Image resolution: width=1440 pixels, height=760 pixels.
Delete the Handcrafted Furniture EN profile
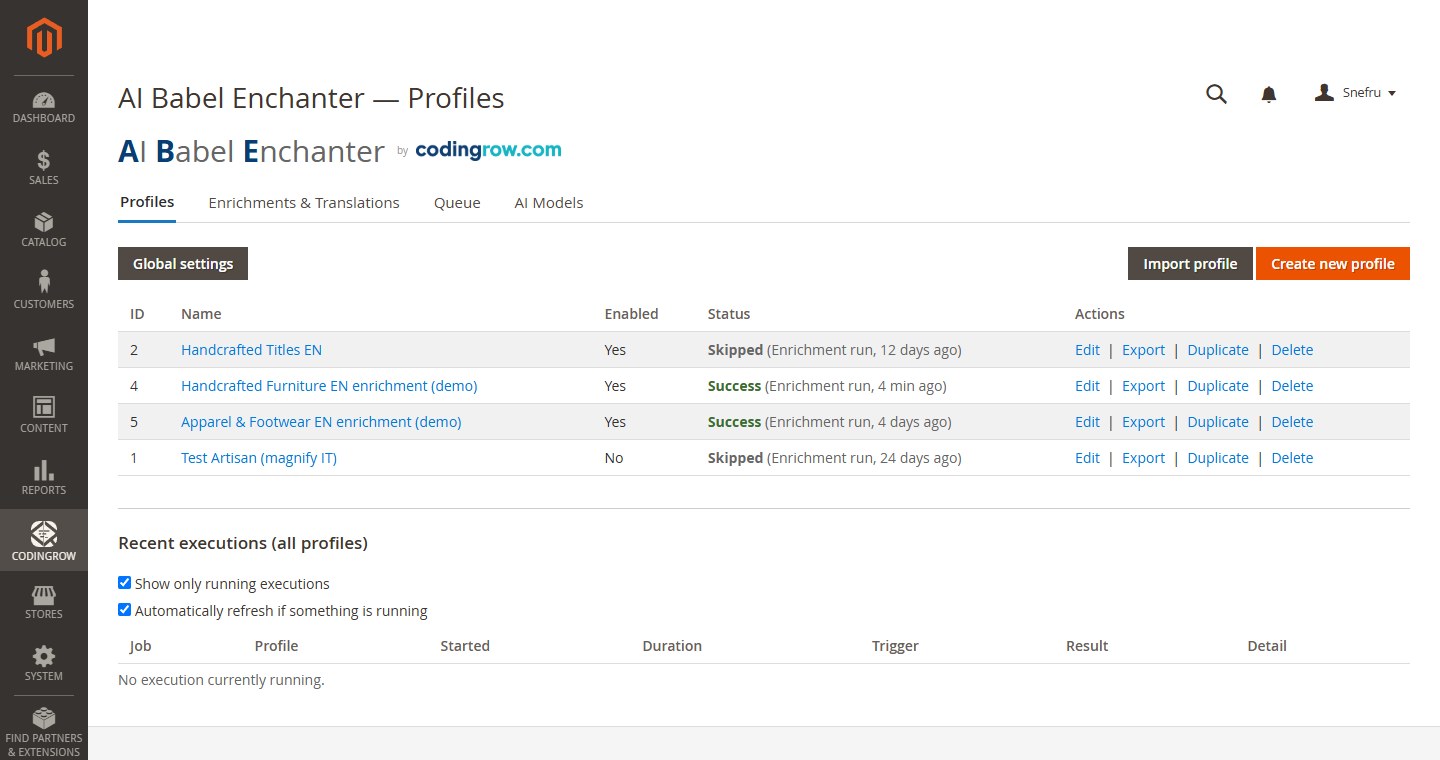(x=1292, y=386)
